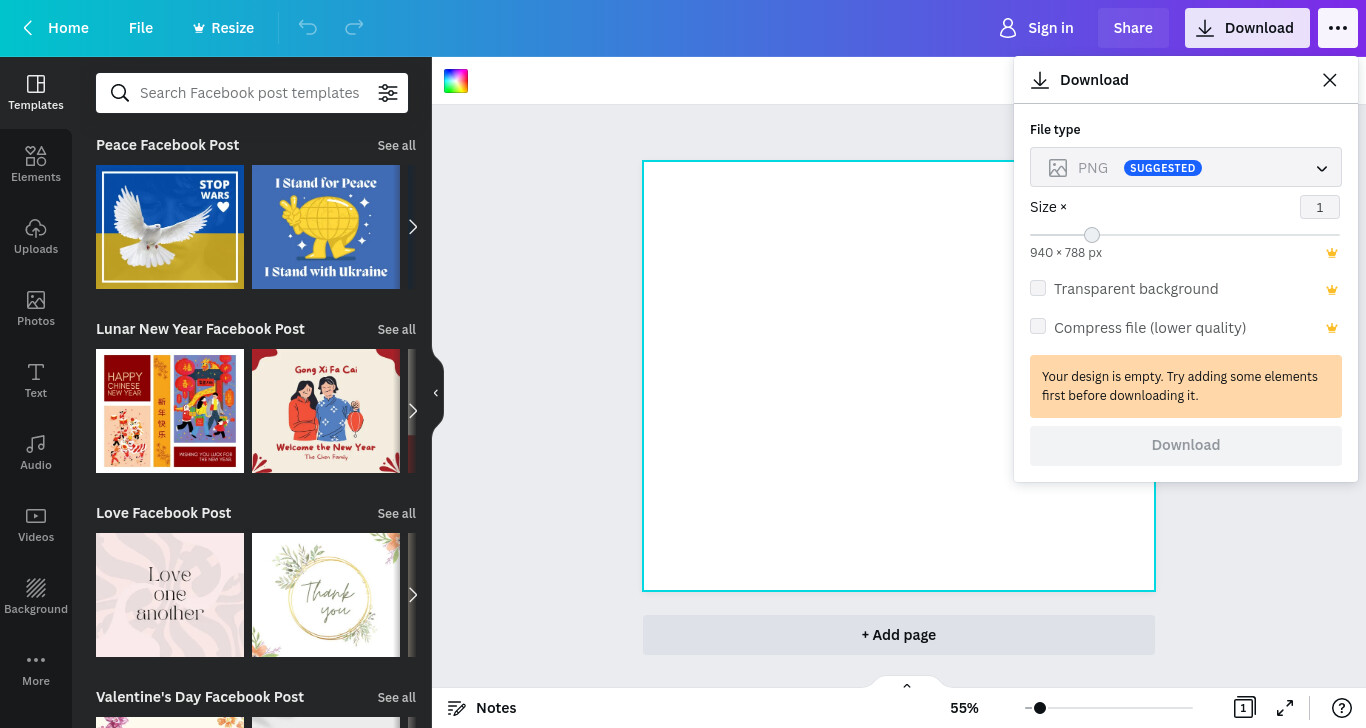Open the Videos sidebar tab
This screenshot has width=1366, height=728.
(36, 525)
